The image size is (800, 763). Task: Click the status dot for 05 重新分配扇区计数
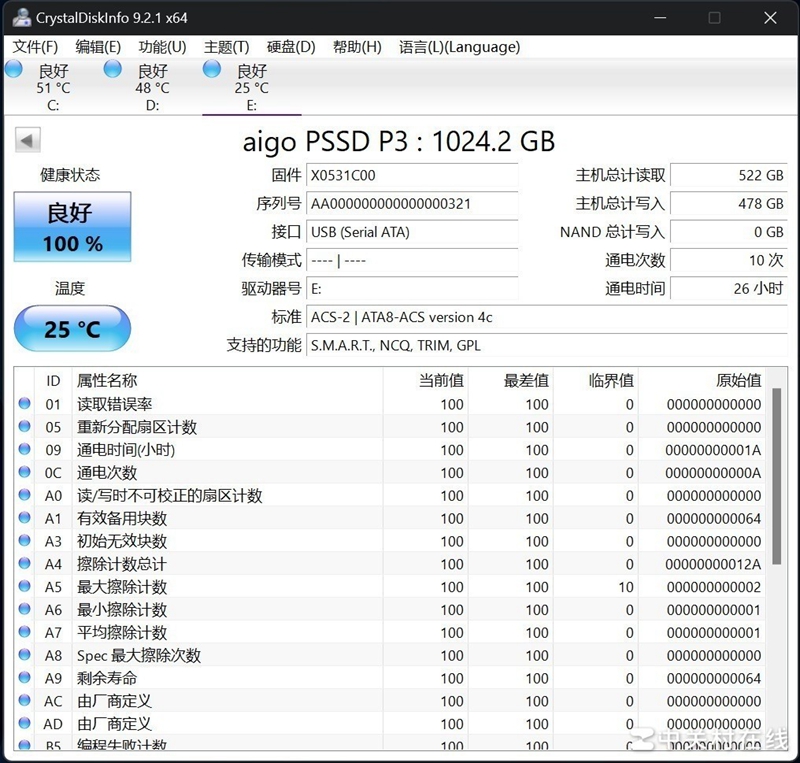pyautogui.click(x=24, y=426)
